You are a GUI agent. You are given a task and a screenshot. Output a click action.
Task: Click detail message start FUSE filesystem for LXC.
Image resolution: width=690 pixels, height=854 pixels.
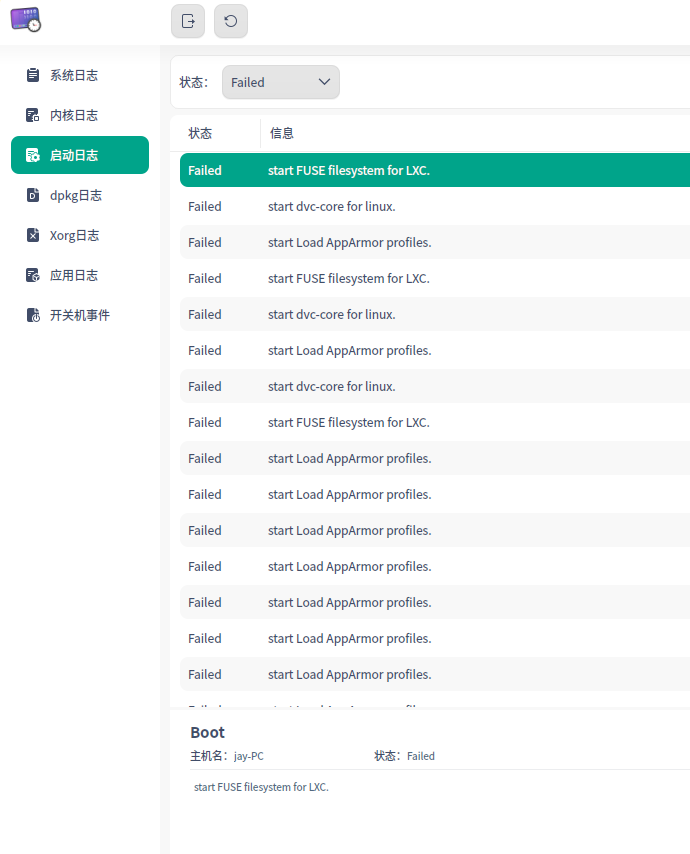261,787
